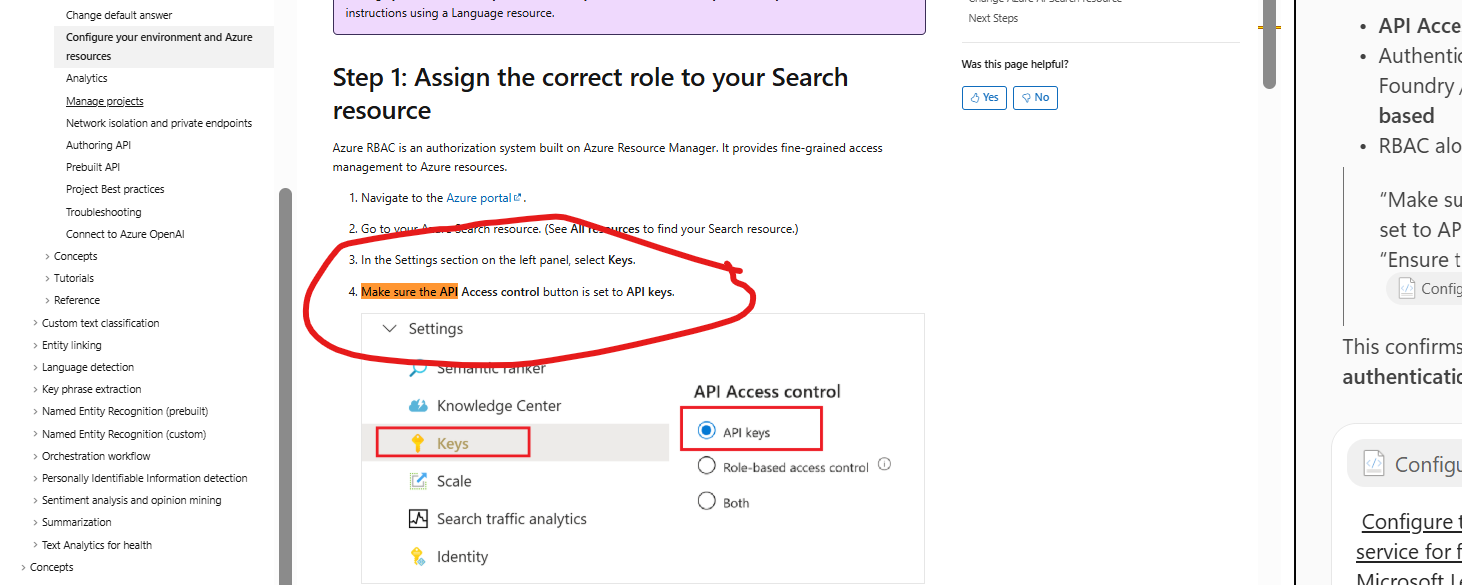Viewport: 1462px width, 585px height.
Task: Select the Both radio button
Action: click(707, 501)
